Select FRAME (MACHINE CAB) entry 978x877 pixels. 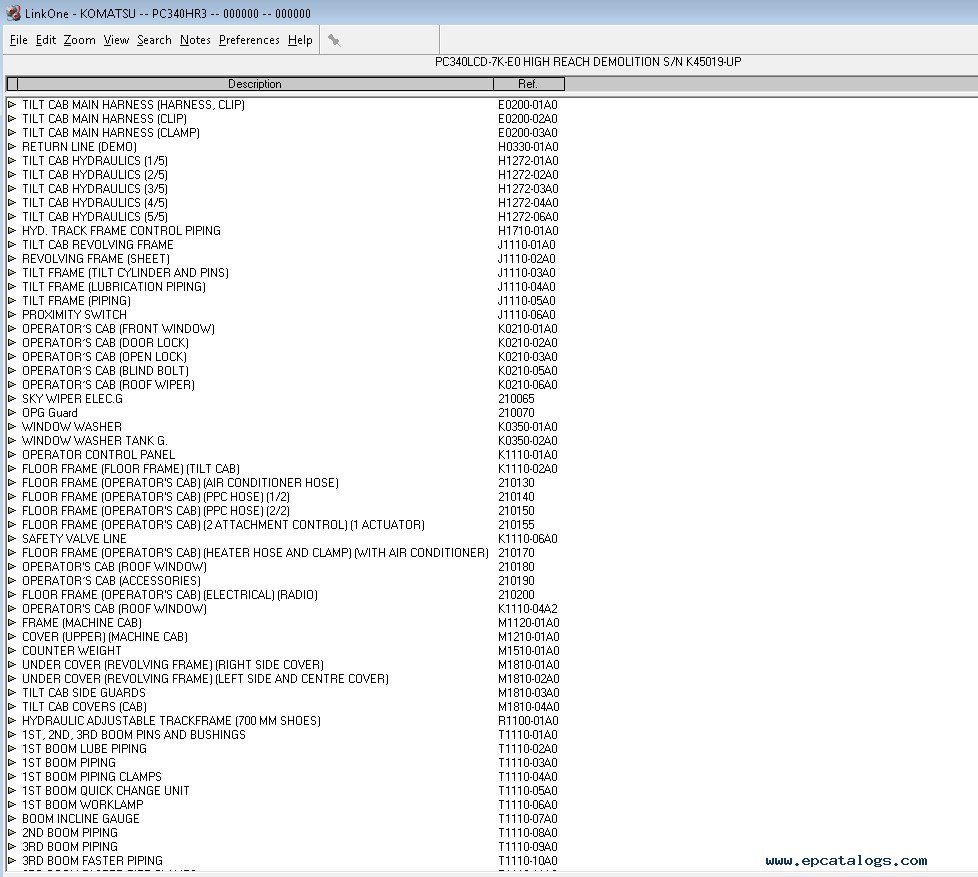coord(82,623)
